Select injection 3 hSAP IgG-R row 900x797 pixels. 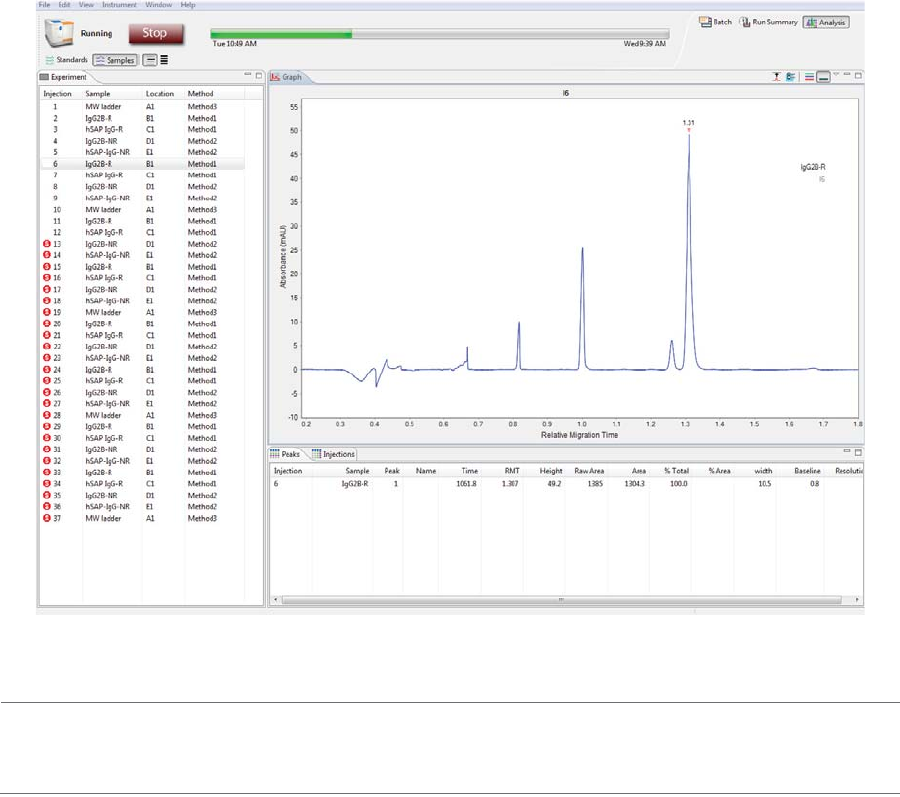tap(142, 130)
